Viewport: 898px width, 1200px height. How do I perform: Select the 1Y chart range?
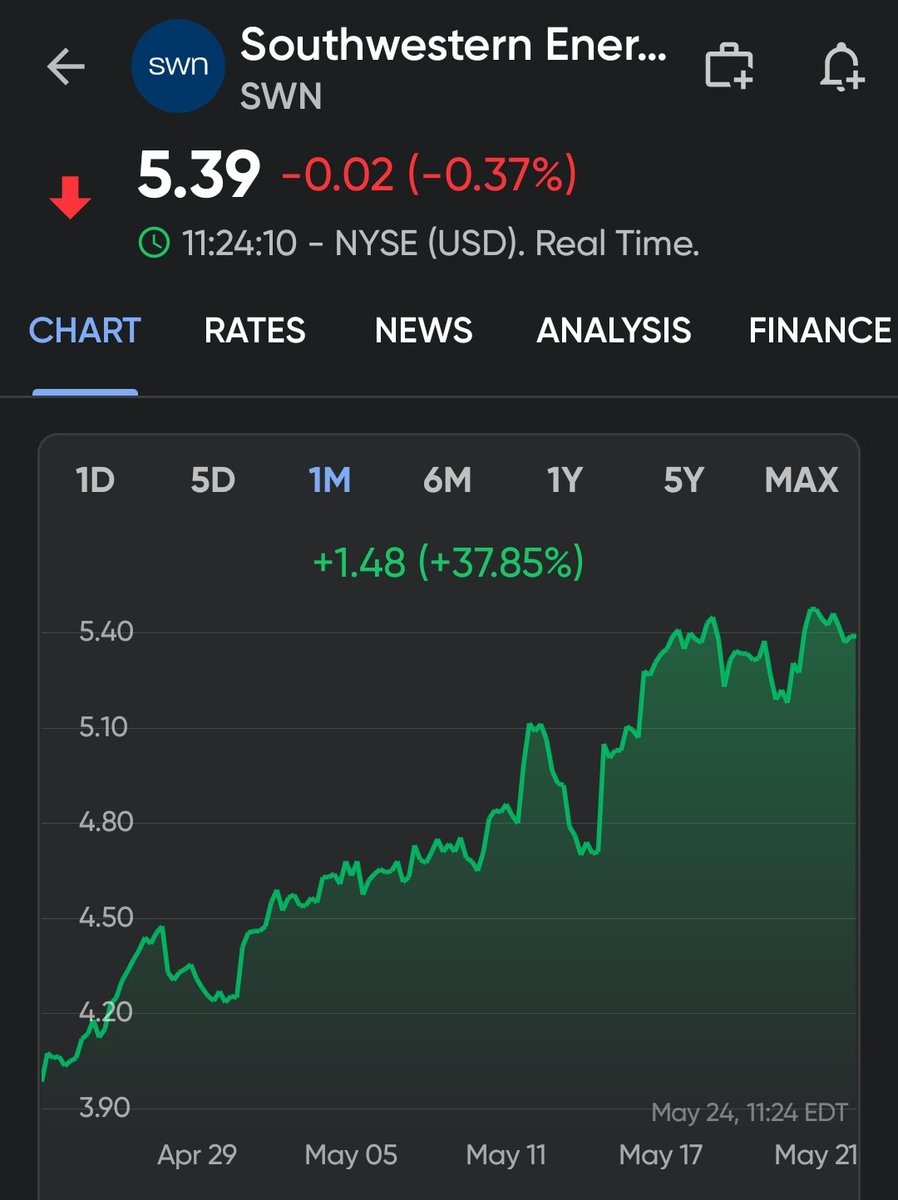(x=565, y=481)
